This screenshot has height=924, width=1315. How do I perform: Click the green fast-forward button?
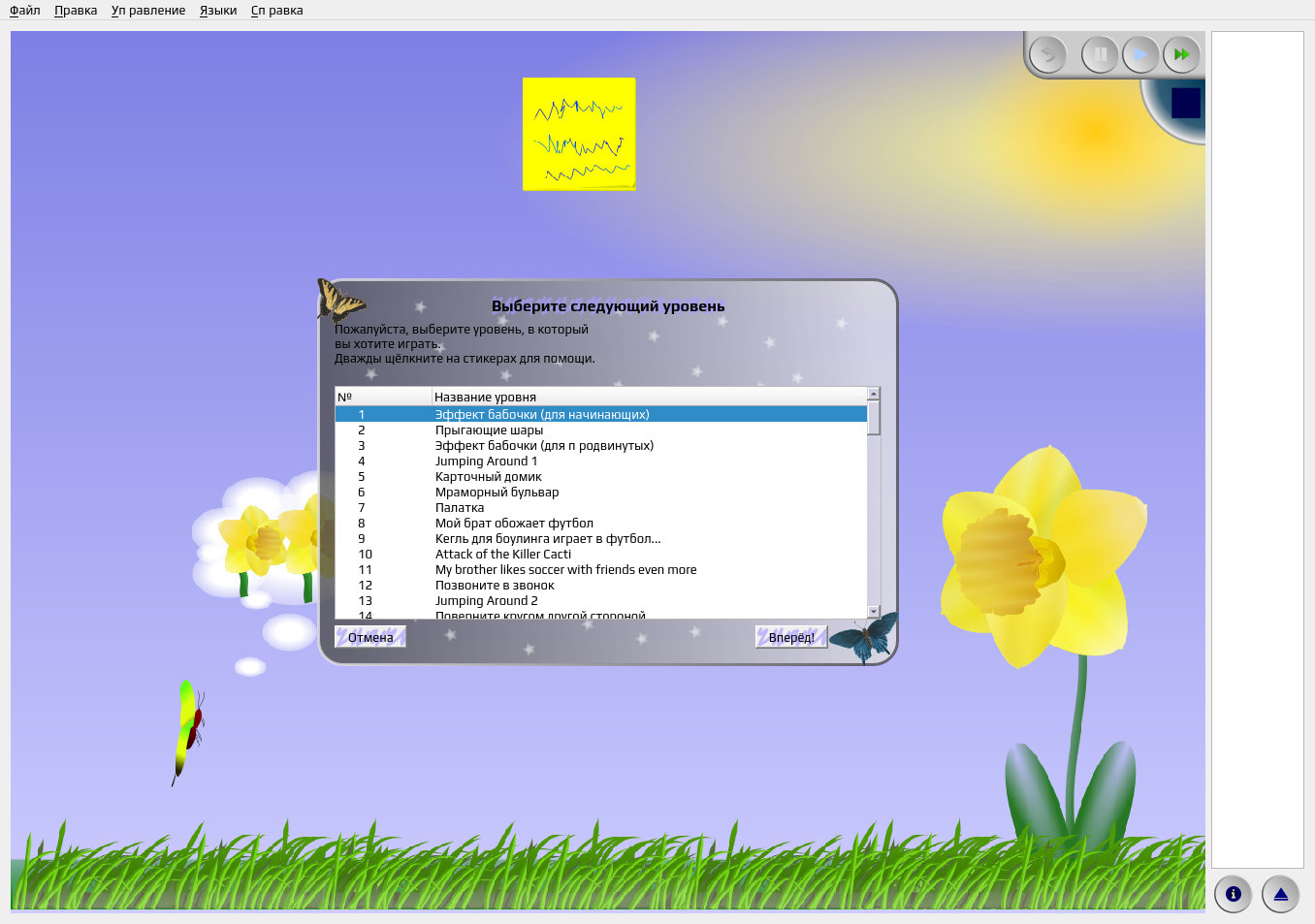[1181, 54]
